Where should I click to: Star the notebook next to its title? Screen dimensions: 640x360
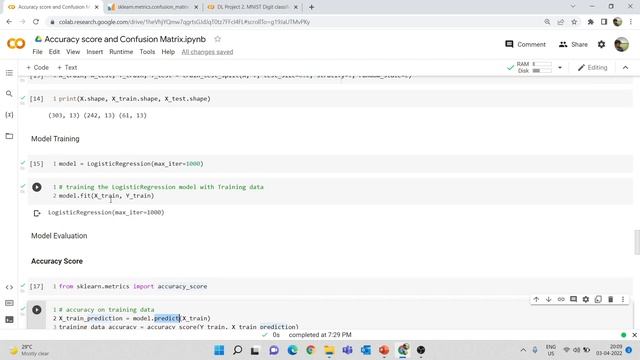click(218, 39)
